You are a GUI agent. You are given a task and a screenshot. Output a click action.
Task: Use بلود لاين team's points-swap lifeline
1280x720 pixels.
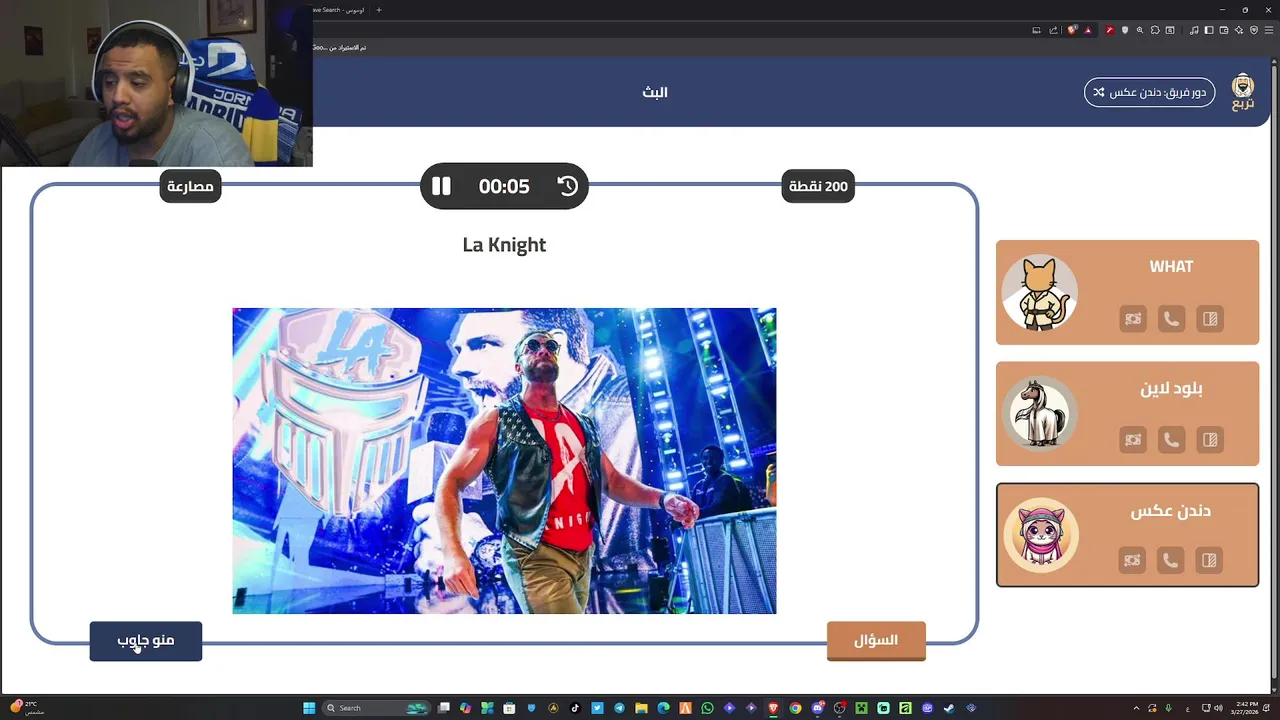(1132, 440)
